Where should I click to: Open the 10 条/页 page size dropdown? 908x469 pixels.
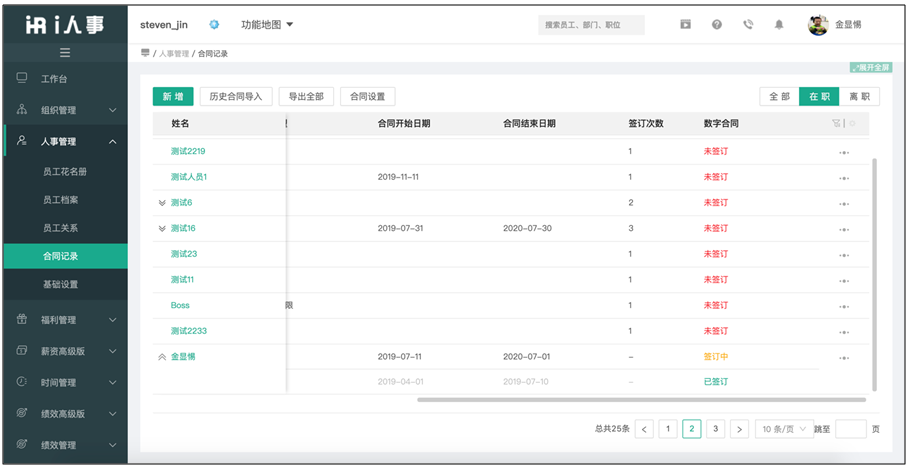(785, 429)
